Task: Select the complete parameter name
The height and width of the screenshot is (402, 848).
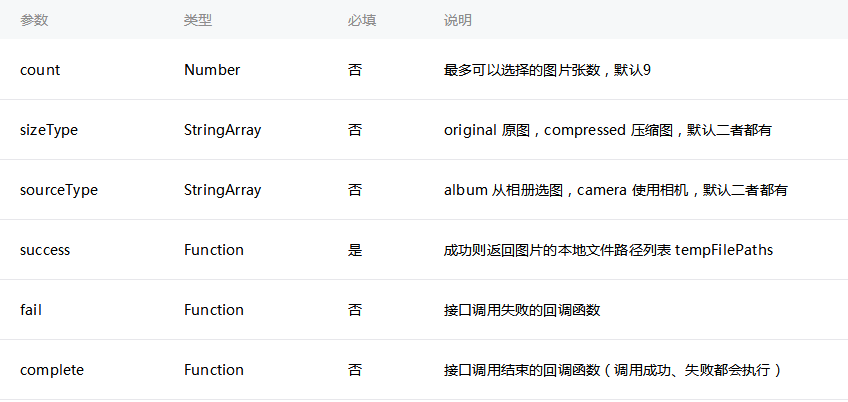Action: pyautogui.click(x=52, y=370)
